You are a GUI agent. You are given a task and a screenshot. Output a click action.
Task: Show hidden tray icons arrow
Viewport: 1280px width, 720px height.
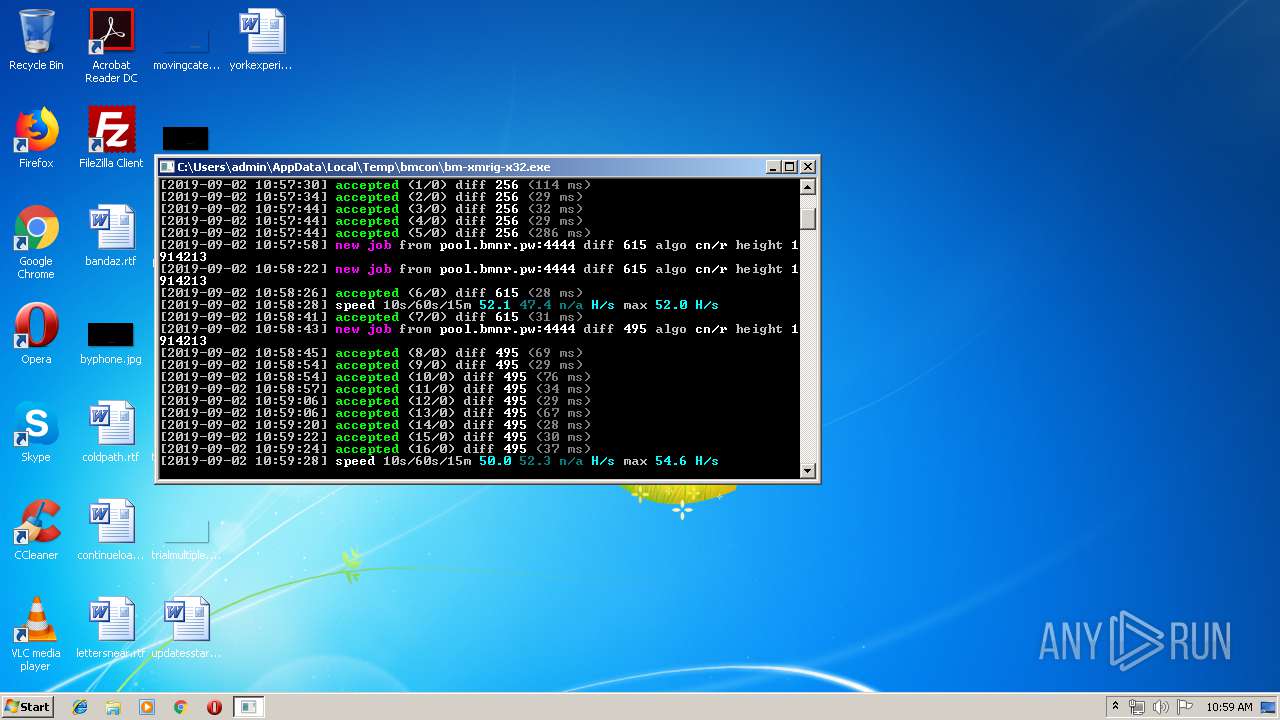[1115, 707]
